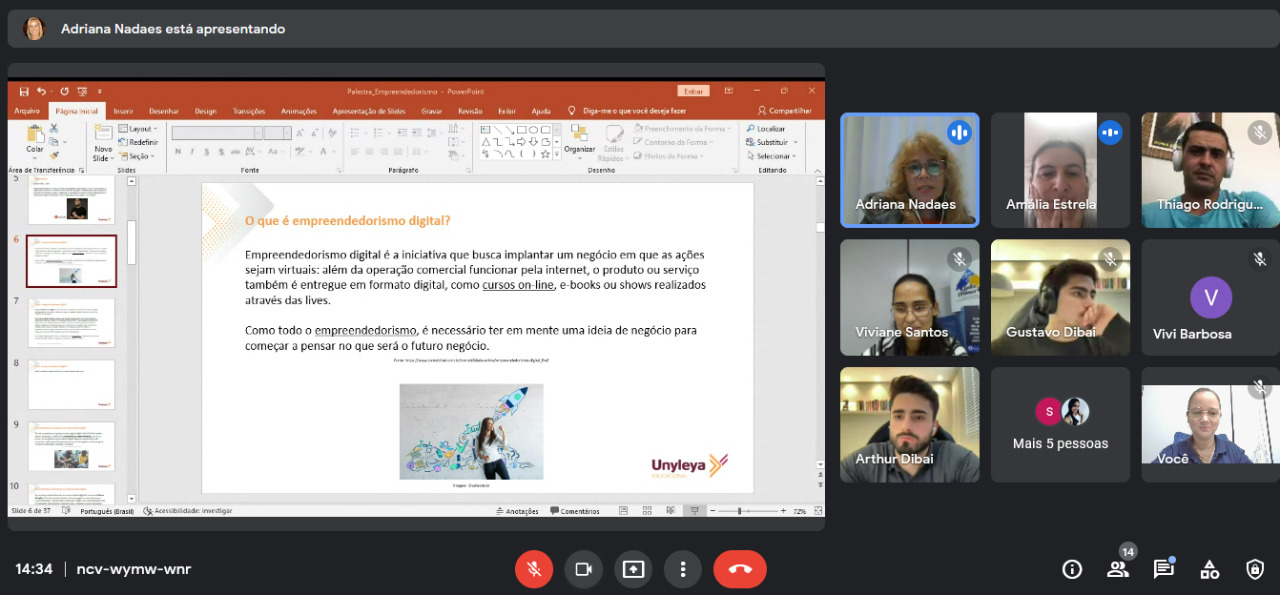The height and width of the screenshot is (595, 1280).
Task: Open the host controls shield icon
Action: point(1255,569)
